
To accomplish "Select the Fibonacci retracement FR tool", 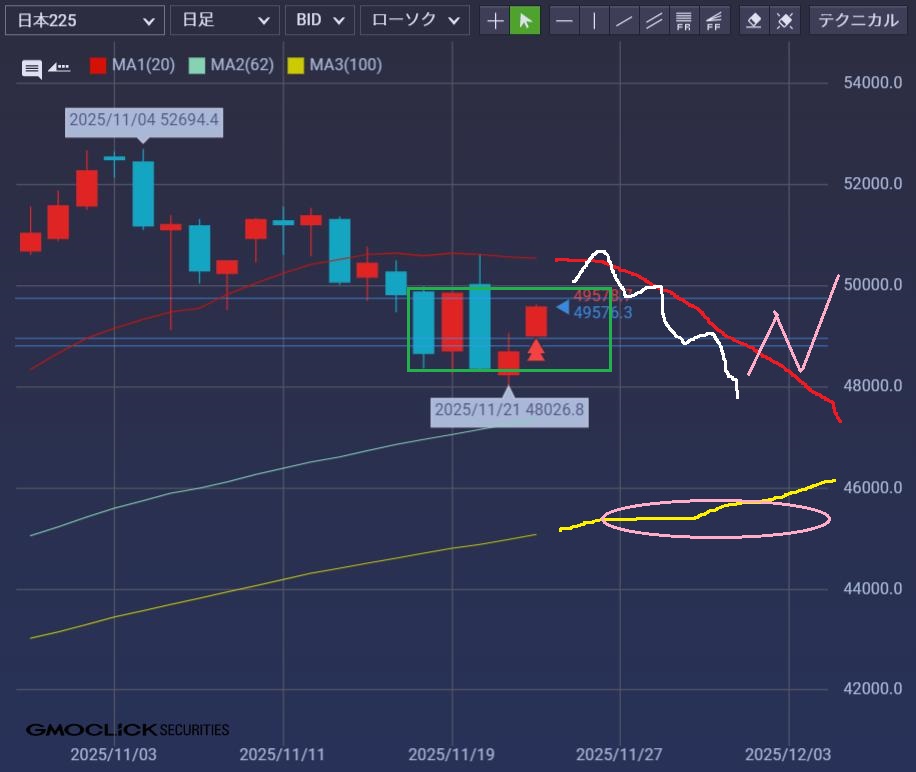I will click(685, 20).
